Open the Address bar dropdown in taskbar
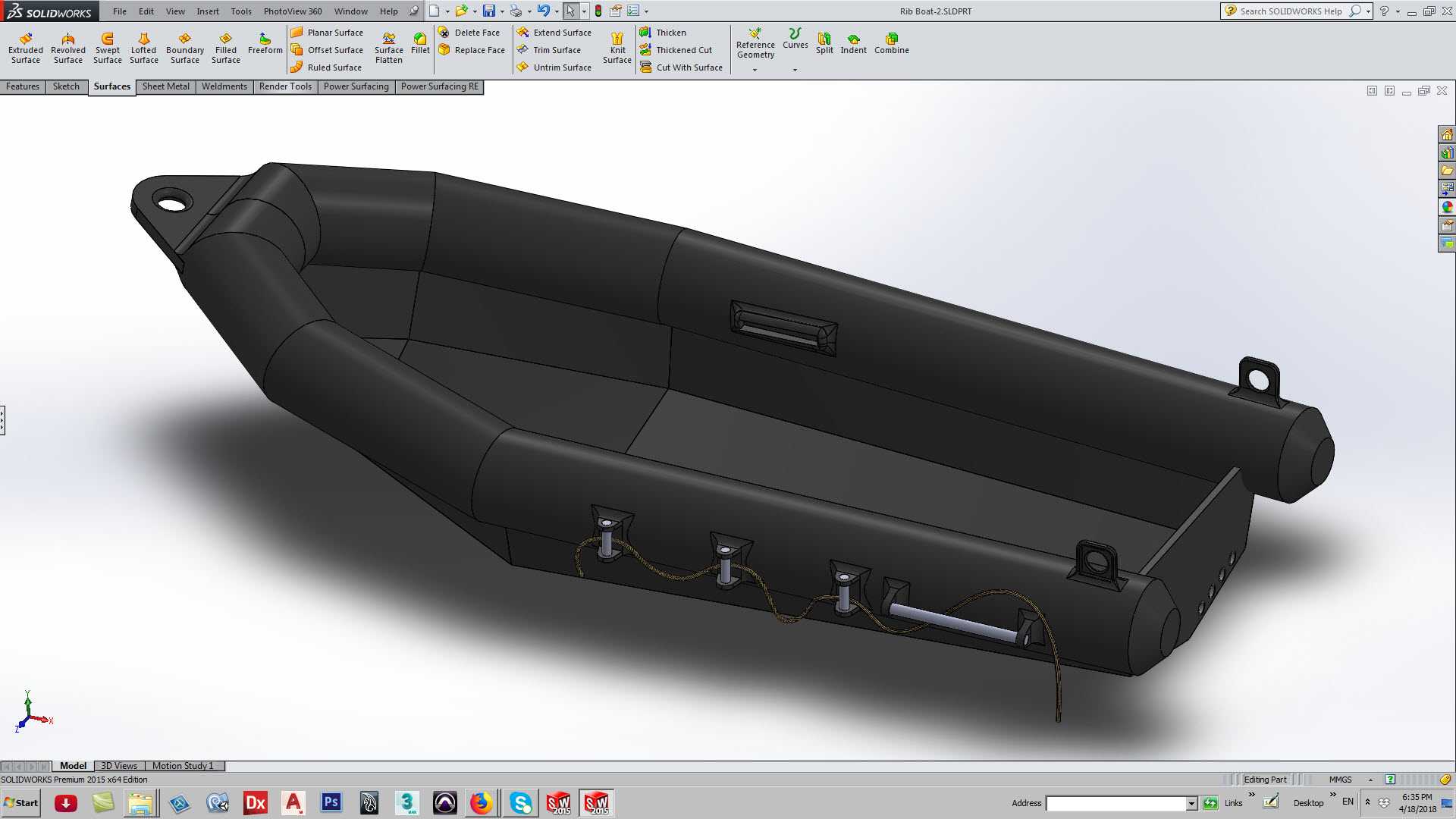The image size is (1456, 819). coord(1191,804)
